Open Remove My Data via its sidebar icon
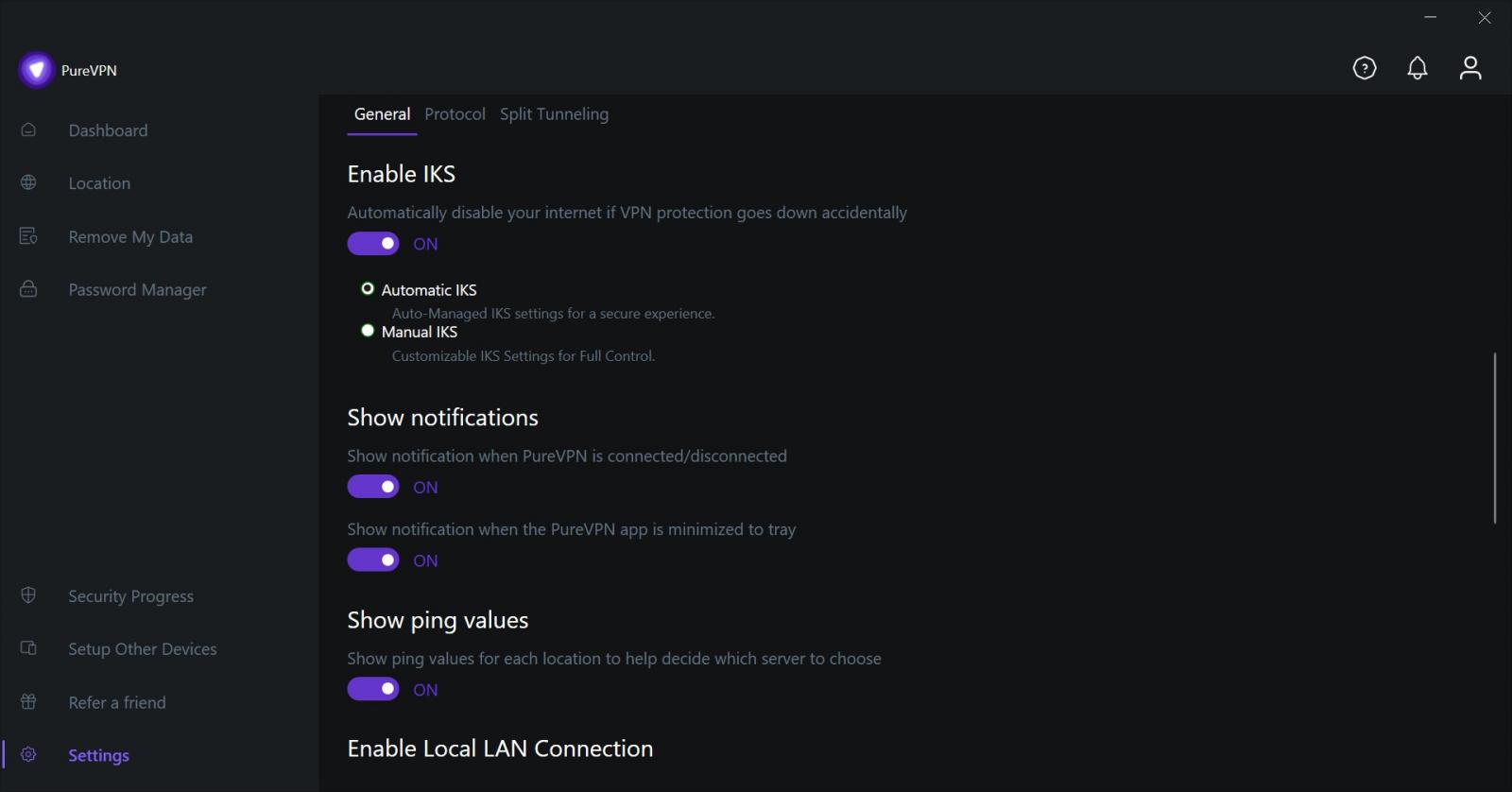The image size is (1512, 792). tap(28, 236)
